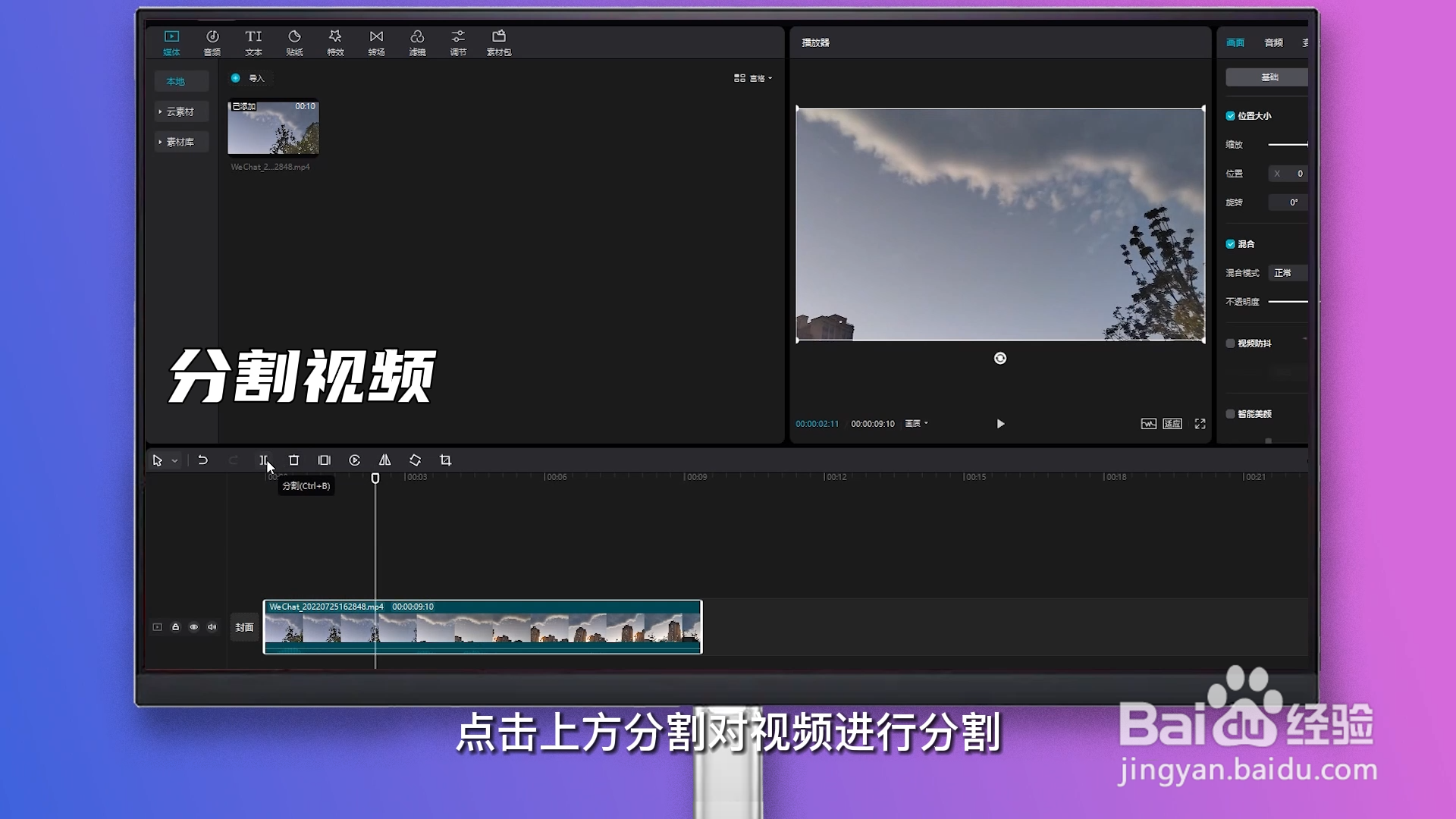Expand the 云素材 sidebar section
Screen dimensions: 1456x819
point(181,111)
